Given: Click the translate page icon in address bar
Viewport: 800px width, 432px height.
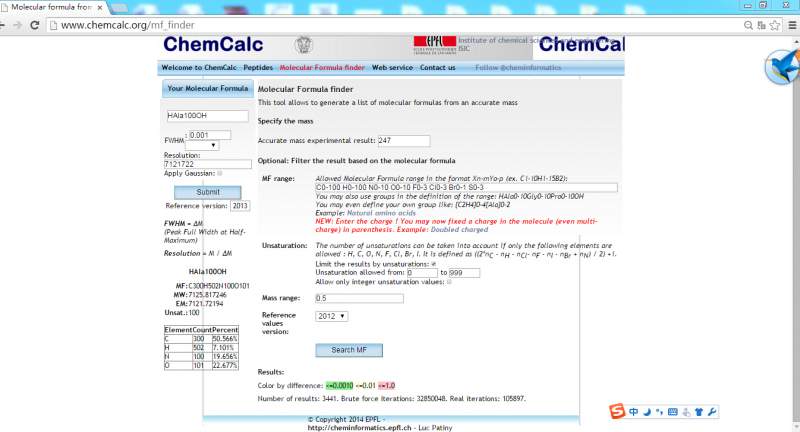Looking at the screenshot, I should tap(762, 25).
